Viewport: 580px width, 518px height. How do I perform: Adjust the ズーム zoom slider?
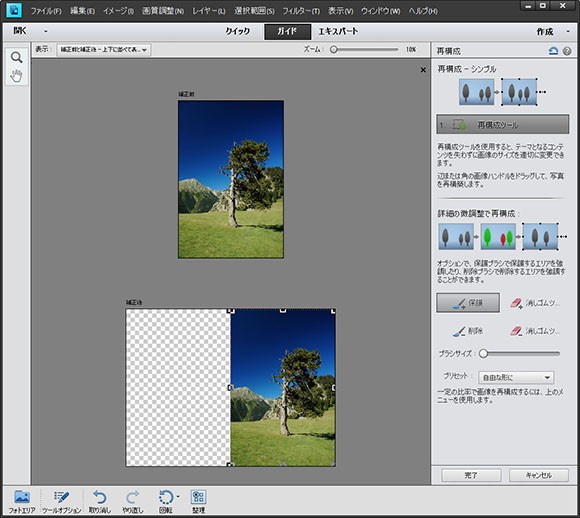pyautogui.click(x=365, y=49)
